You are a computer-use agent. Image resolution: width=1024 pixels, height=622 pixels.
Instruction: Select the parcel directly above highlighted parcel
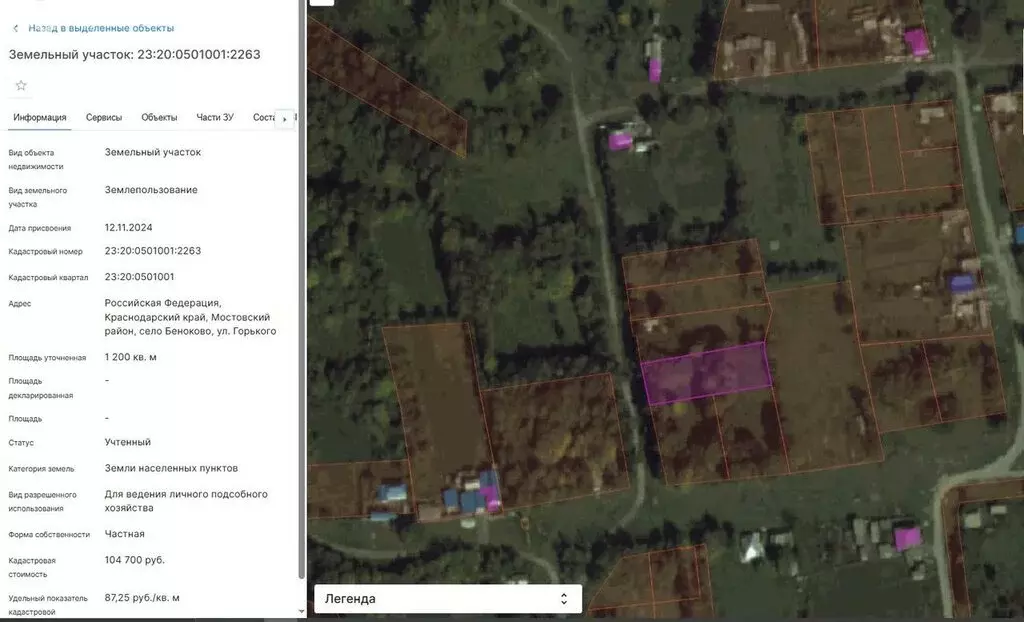click(x=700, y=332)
